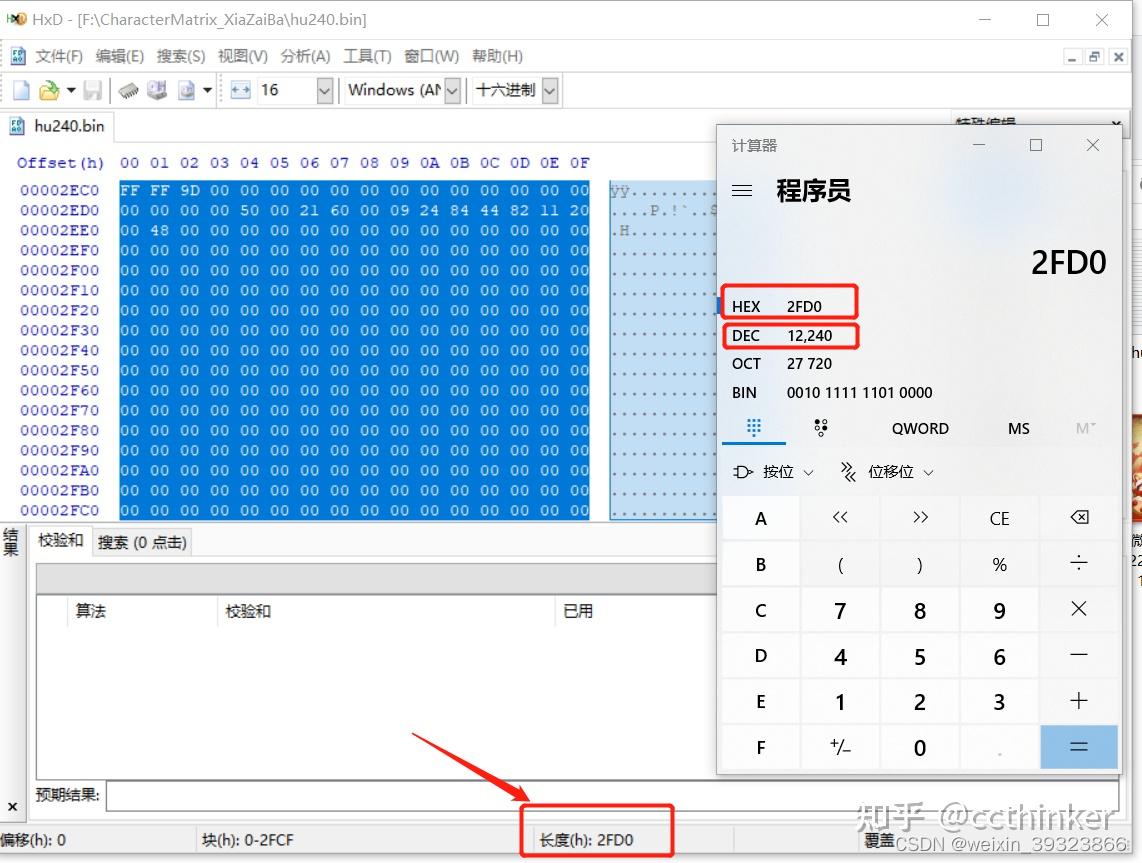Click the New file icon in HxD toolbar

coord(21,90)
